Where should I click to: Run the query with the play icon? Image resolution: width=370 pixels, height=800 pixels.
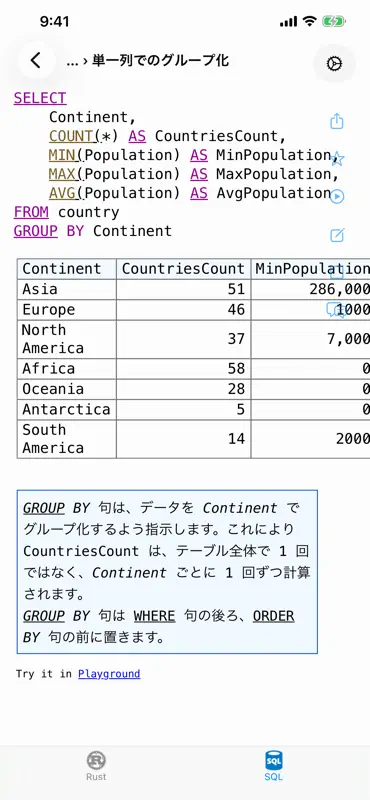coord(337,197)
